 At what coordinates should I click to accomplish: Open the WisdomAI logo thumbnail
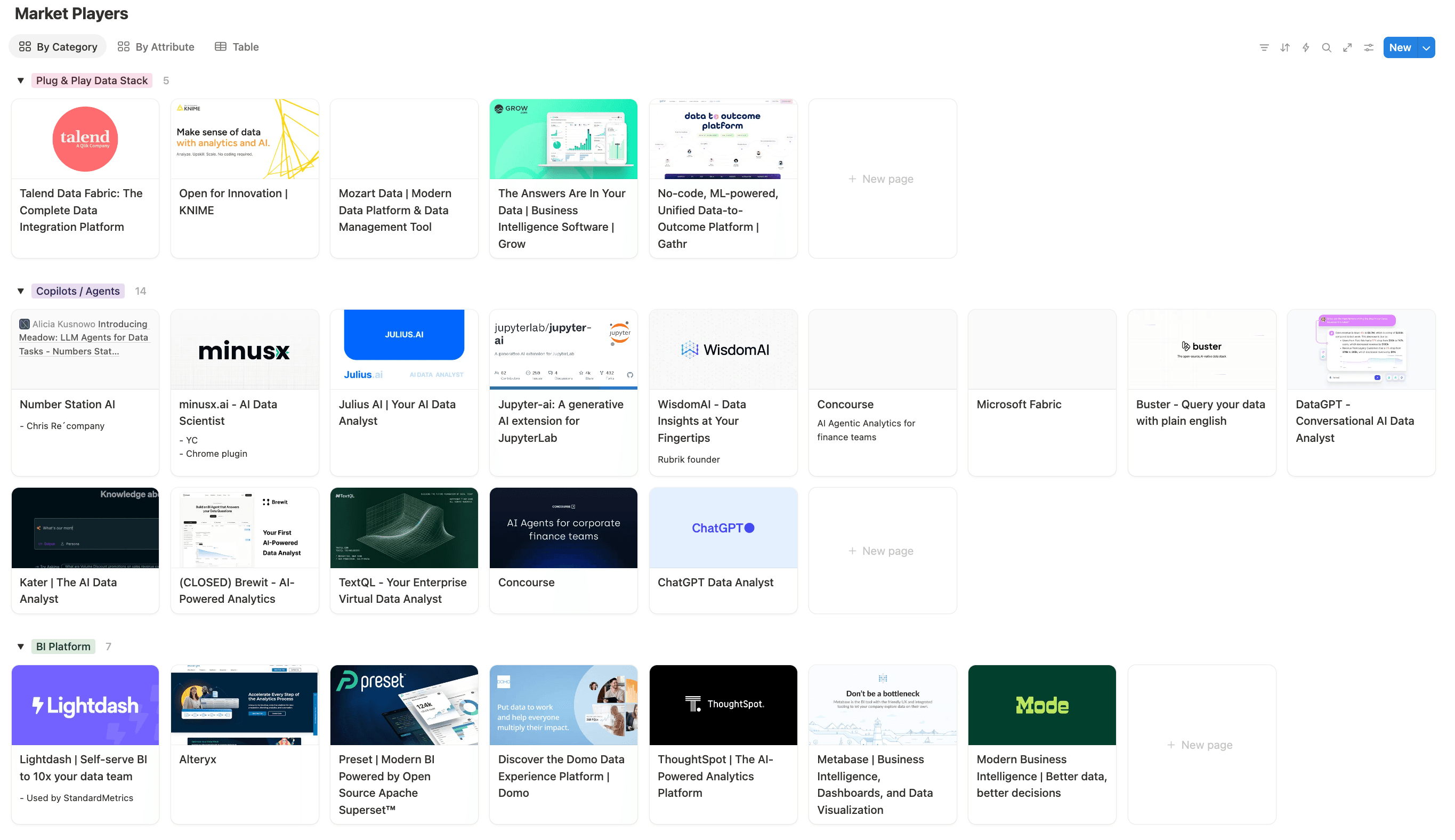[x=723, y=350]
